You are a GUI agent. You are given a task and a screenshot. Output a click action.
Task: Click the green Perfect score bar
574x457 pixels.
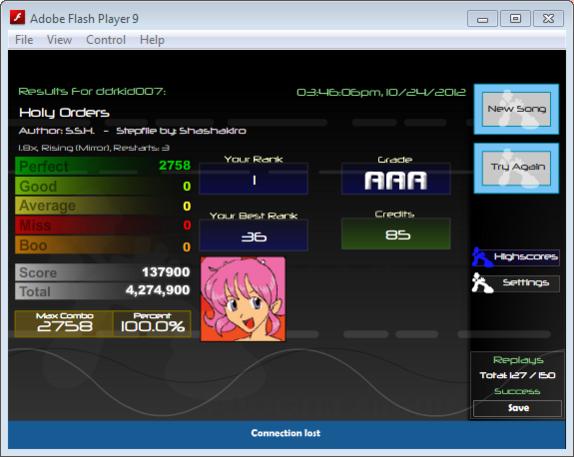(103, 166)
